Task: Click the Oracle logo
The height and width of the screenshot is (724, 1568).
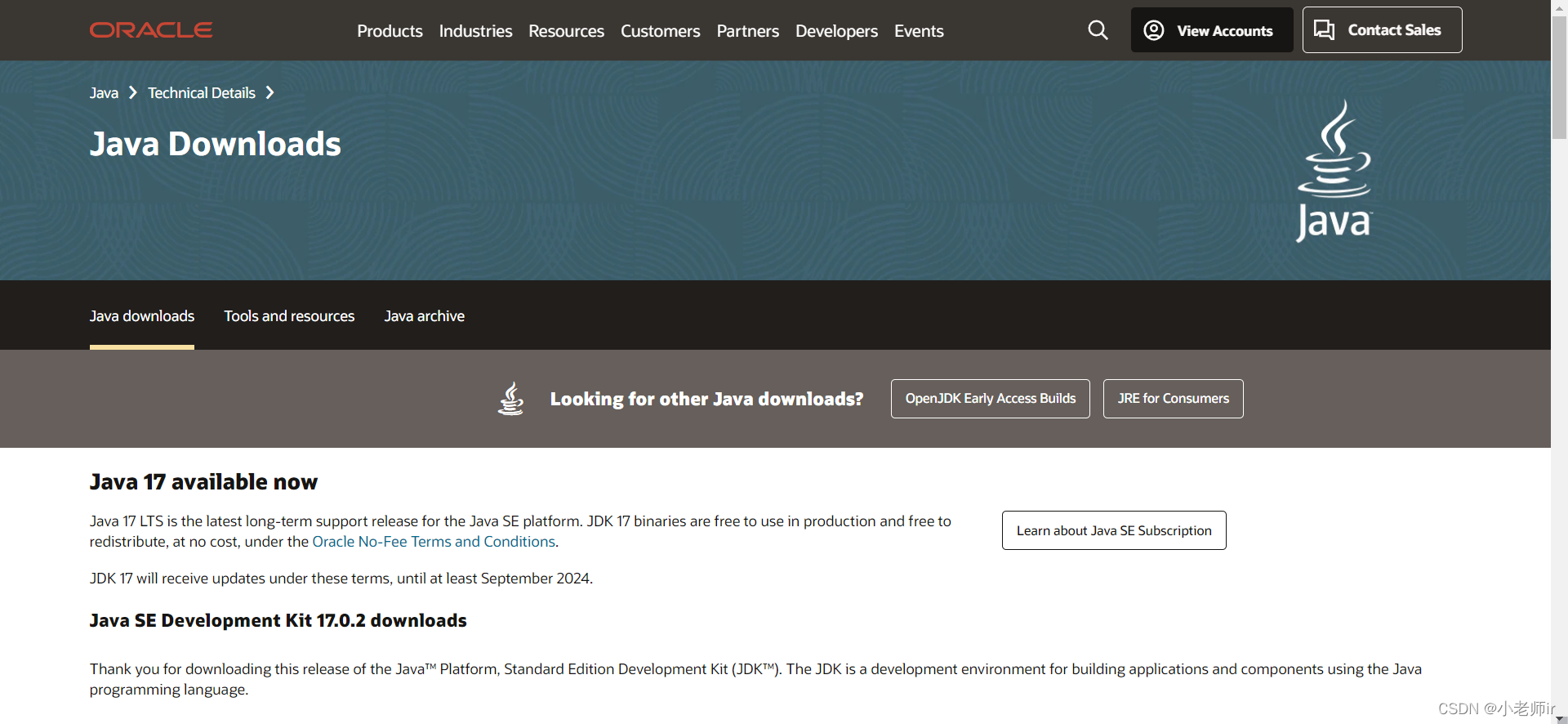Action: [151, 30]
